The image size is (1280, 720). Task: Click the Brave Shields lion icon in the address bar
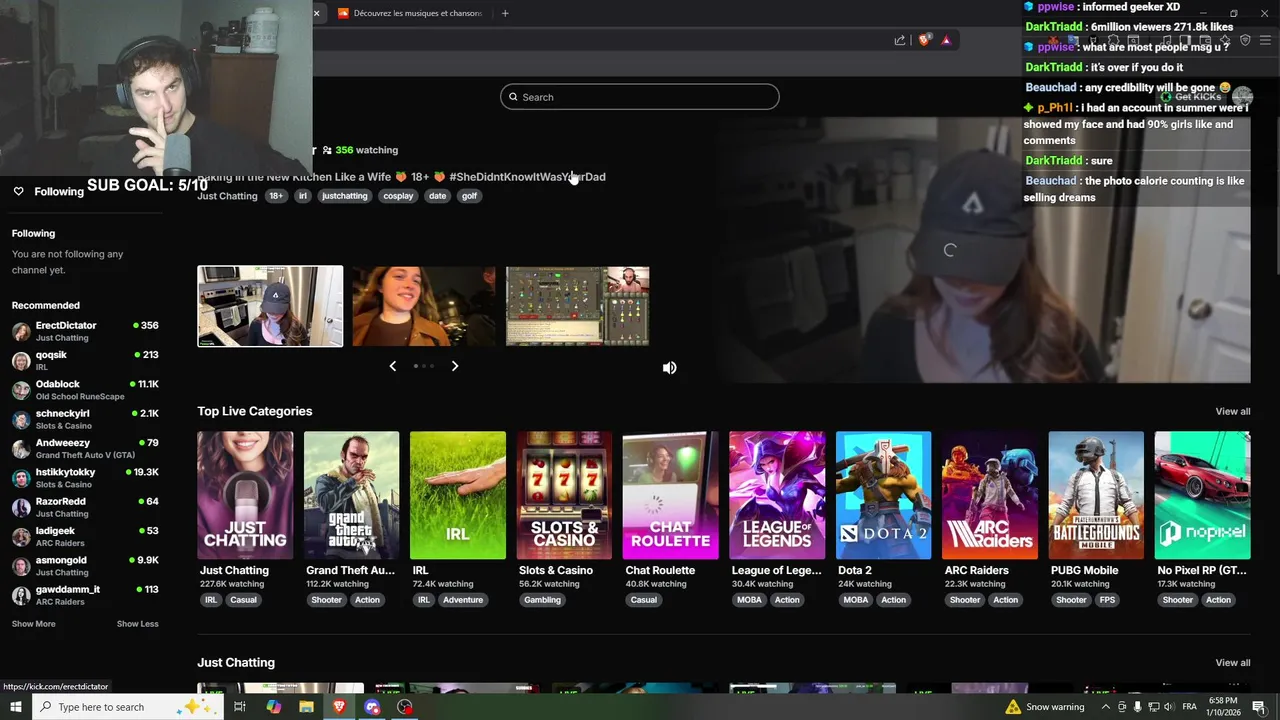click(925, 40)
